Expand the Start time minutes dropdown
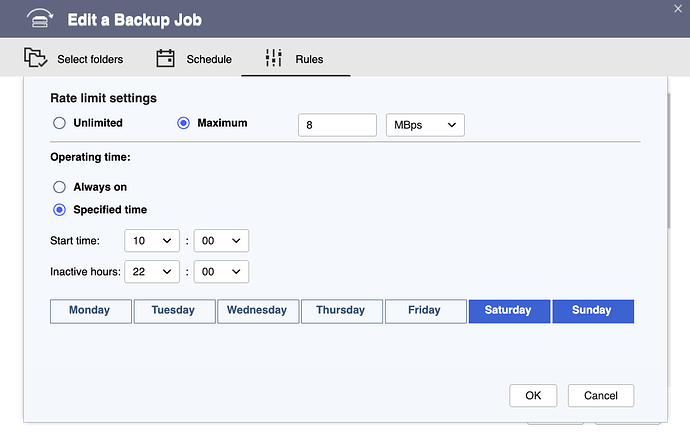The width and height of the screenshot is (690, 436). pos(221,241)
